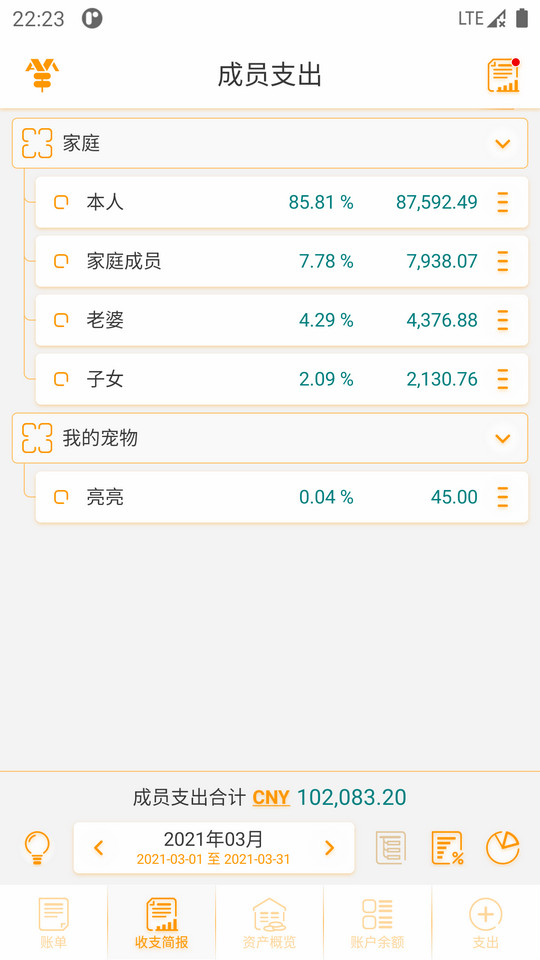Go to previous month arrow
The height and width of the screenshot is (960, 540).
tap(98, 848)
